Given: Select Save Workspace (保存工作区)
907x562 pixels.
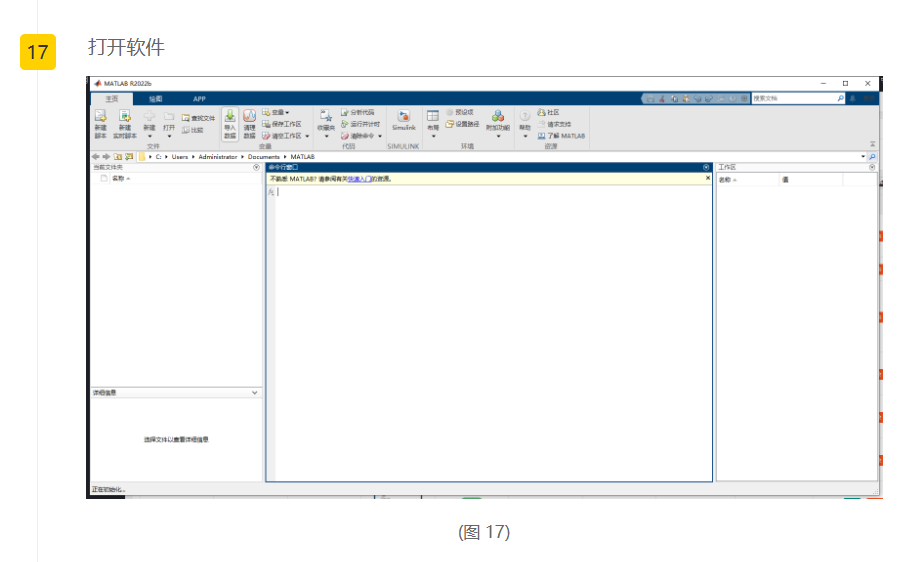Looking at the screenshot, I should (282, 124).
